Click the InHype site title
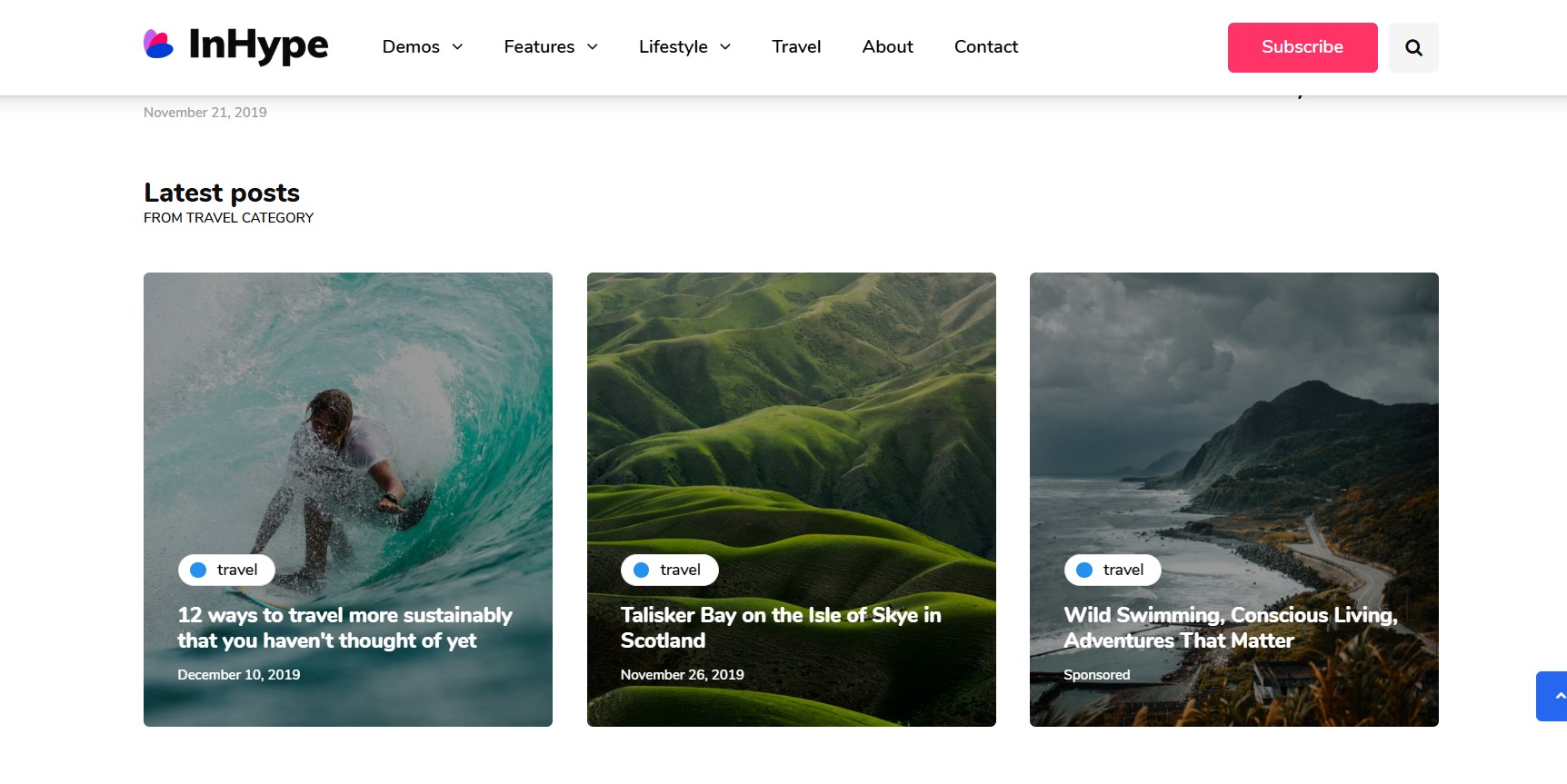The width and height of the screenshot is (1567, 784). tap(258, 45)
